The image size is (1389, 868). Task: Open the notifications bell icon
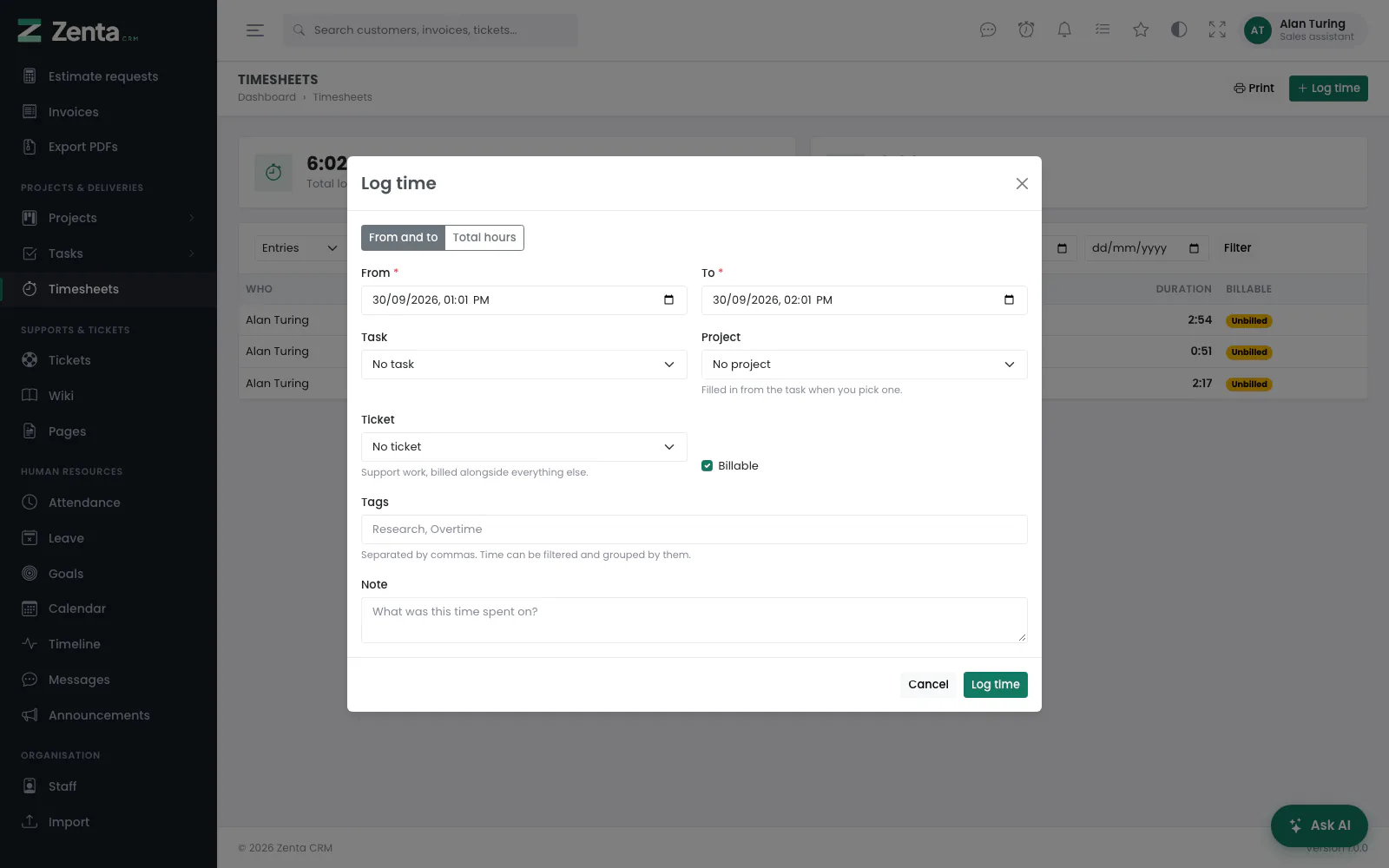coord(1064,30)
